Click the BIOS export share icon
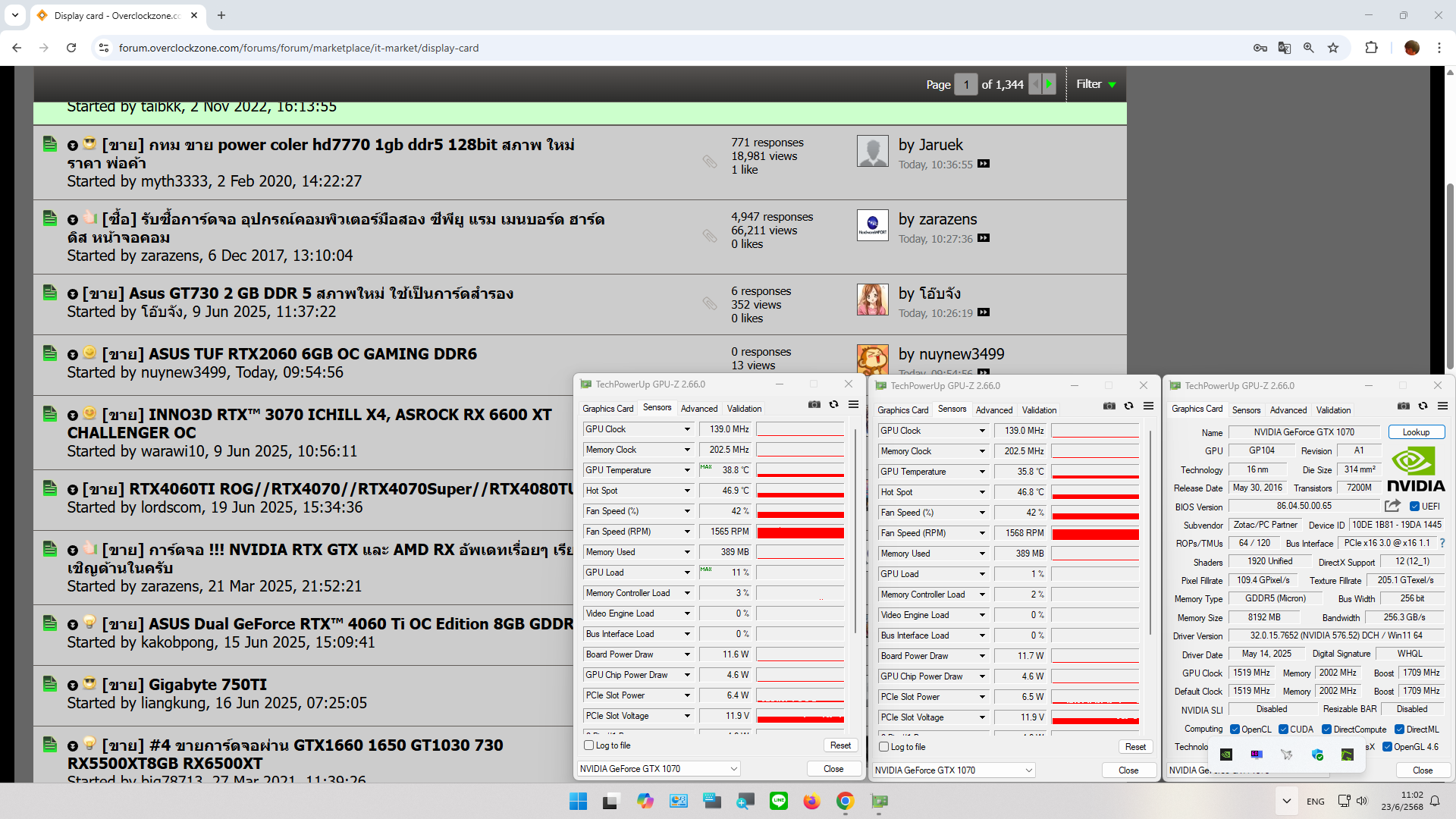The height and width of the screenshot is (819, 1456). click(1392, 506)
